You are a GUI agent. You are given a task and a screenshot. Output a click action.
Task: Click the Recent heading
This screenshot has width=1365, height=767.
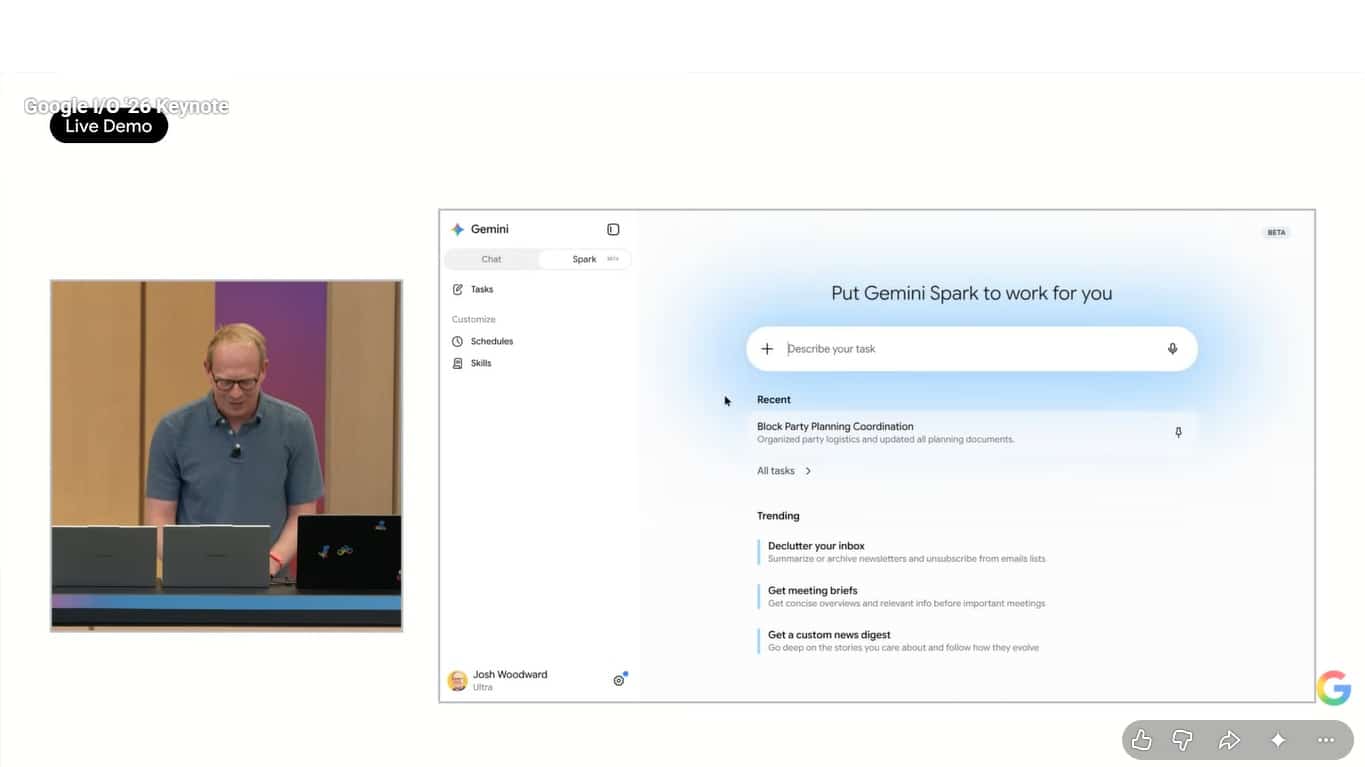(x=774, y=399)
